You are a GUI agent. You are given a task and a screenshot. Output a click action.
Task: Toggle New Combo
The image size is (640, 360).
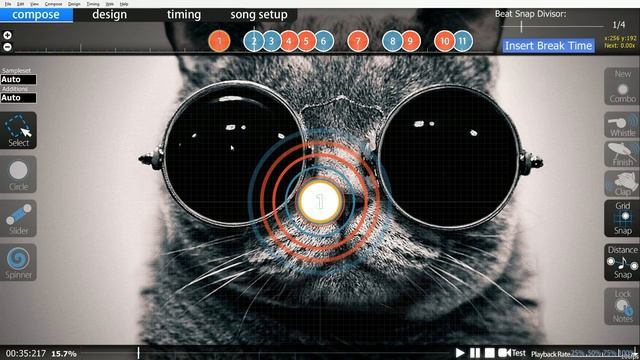tap(622, 87)
